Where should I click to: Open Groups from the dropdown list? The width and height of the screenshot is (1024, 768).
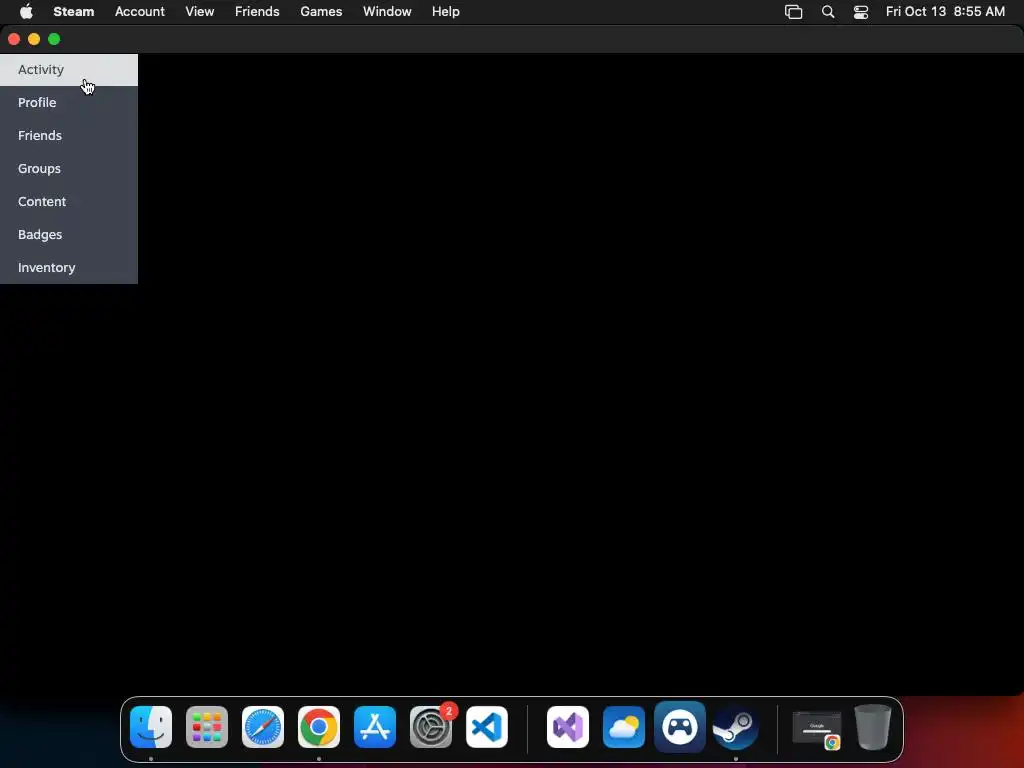tap(69, 168)
